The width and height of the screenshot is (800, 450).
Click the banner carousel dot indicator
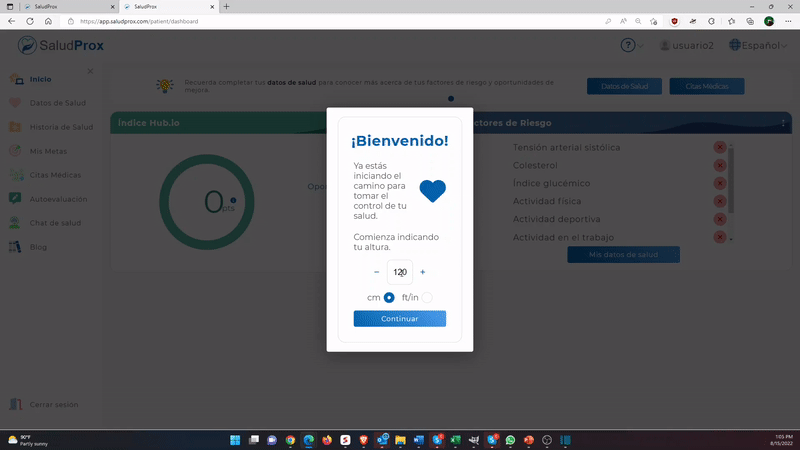pyautogui.click(x=451, y=98)
